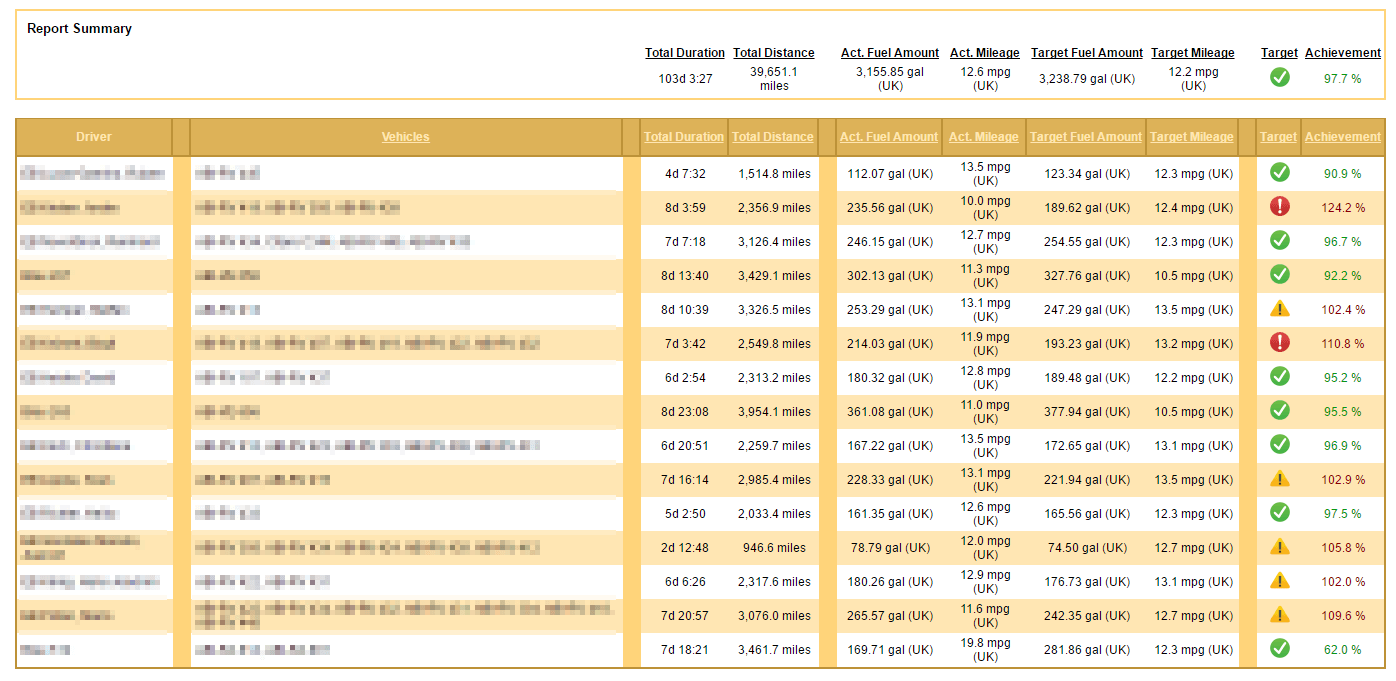Click the yellow warning icon beside 102.9 %
Screen dimensions: 1396x681
tap(1279, 479)
